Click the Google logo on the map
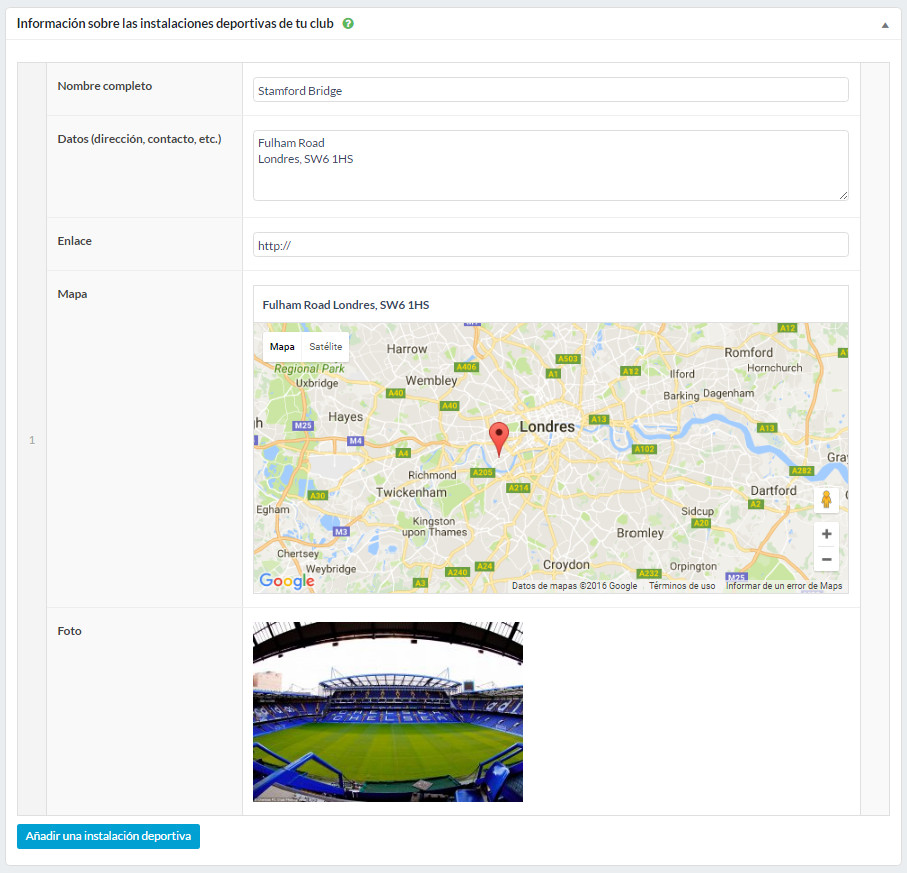907x873 pixels. pos(286,581)
